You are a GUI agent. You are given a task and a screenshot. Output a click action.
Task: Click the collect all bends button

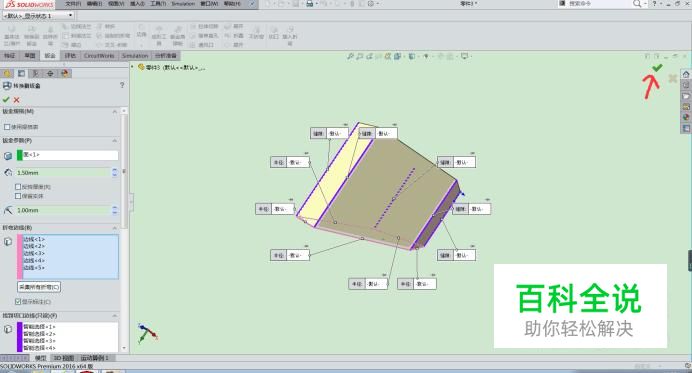click(39, 287)
